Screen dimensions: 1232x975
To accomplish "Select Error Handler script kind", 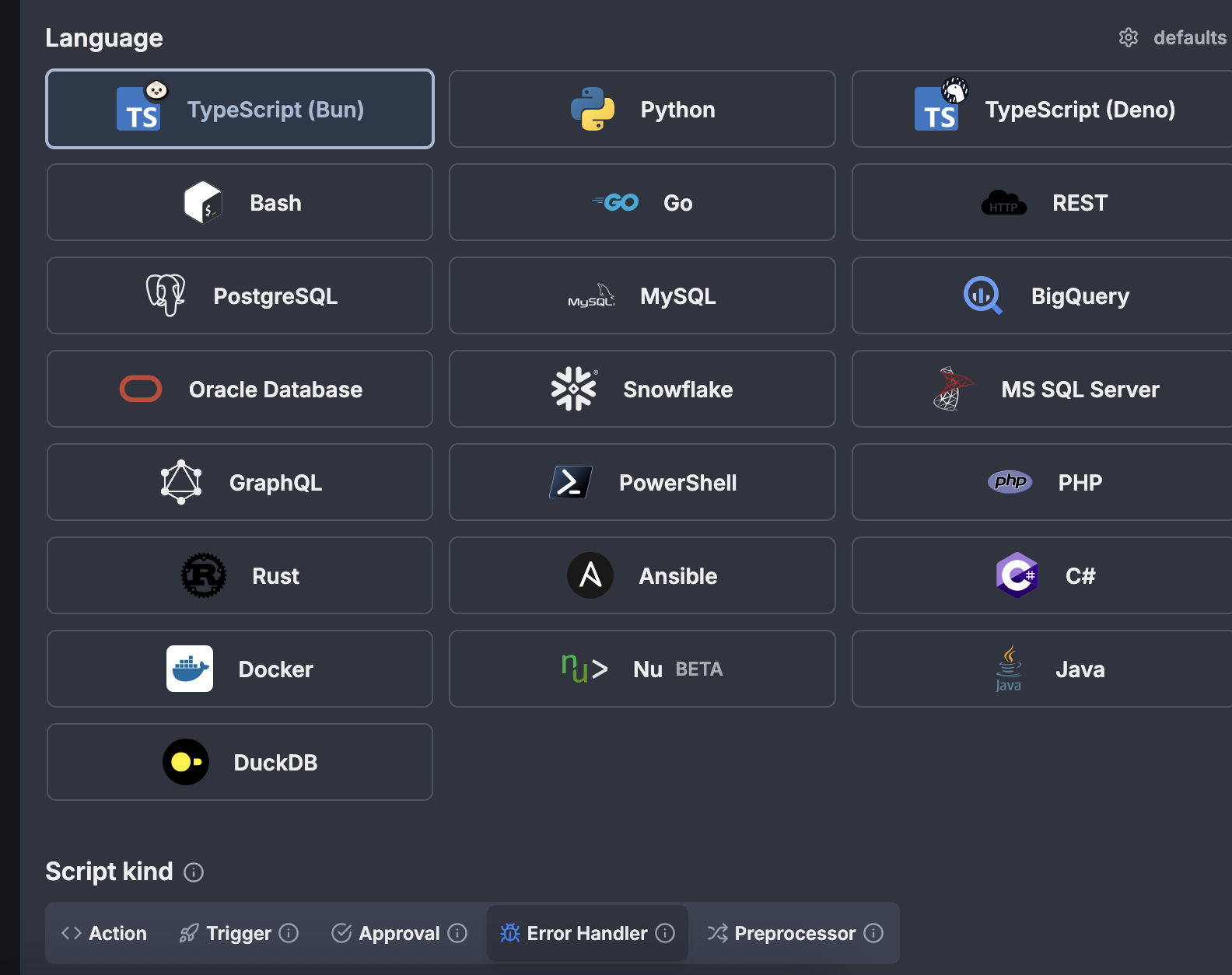I will tap(587, 933).
